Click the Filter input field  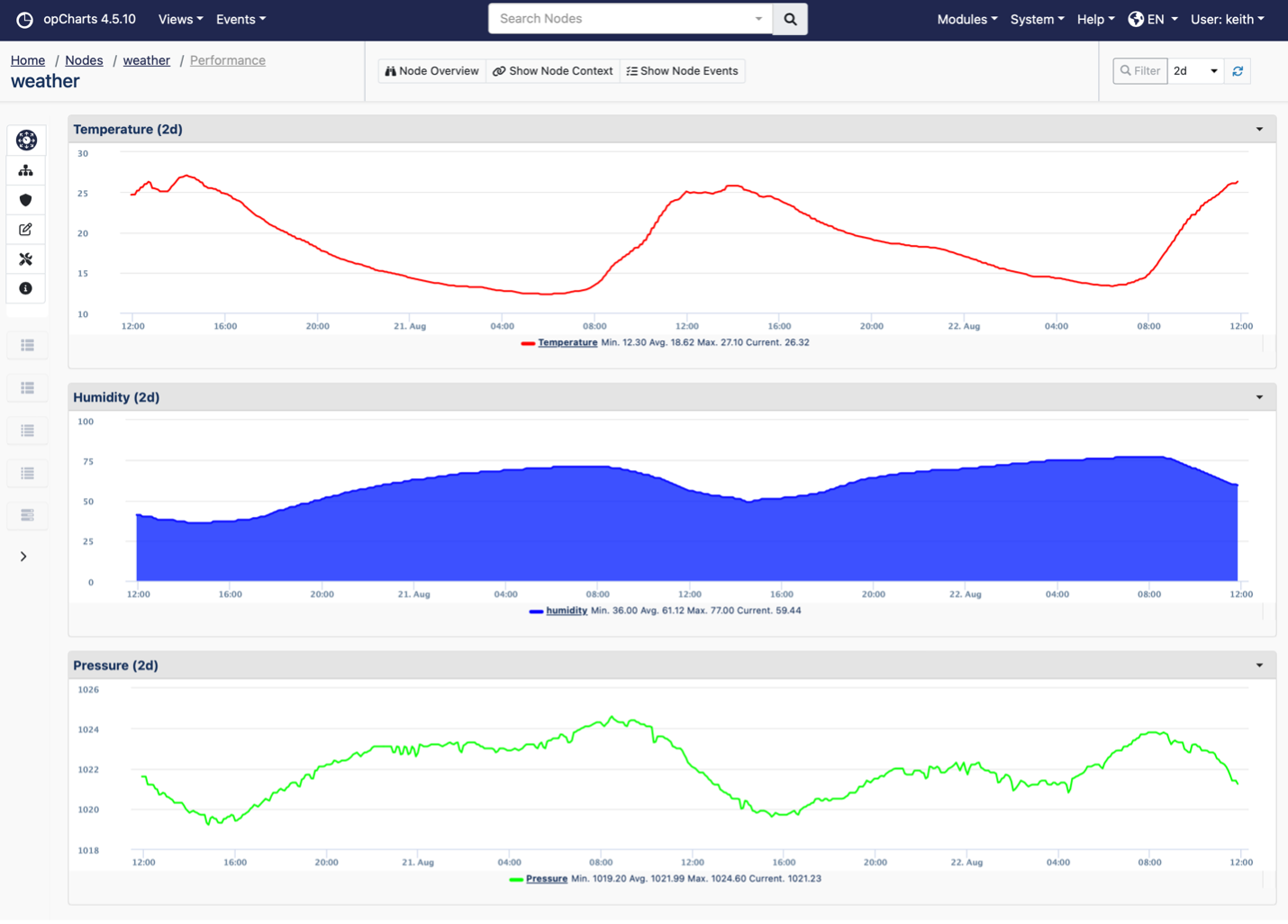(x=1140, y=71)
